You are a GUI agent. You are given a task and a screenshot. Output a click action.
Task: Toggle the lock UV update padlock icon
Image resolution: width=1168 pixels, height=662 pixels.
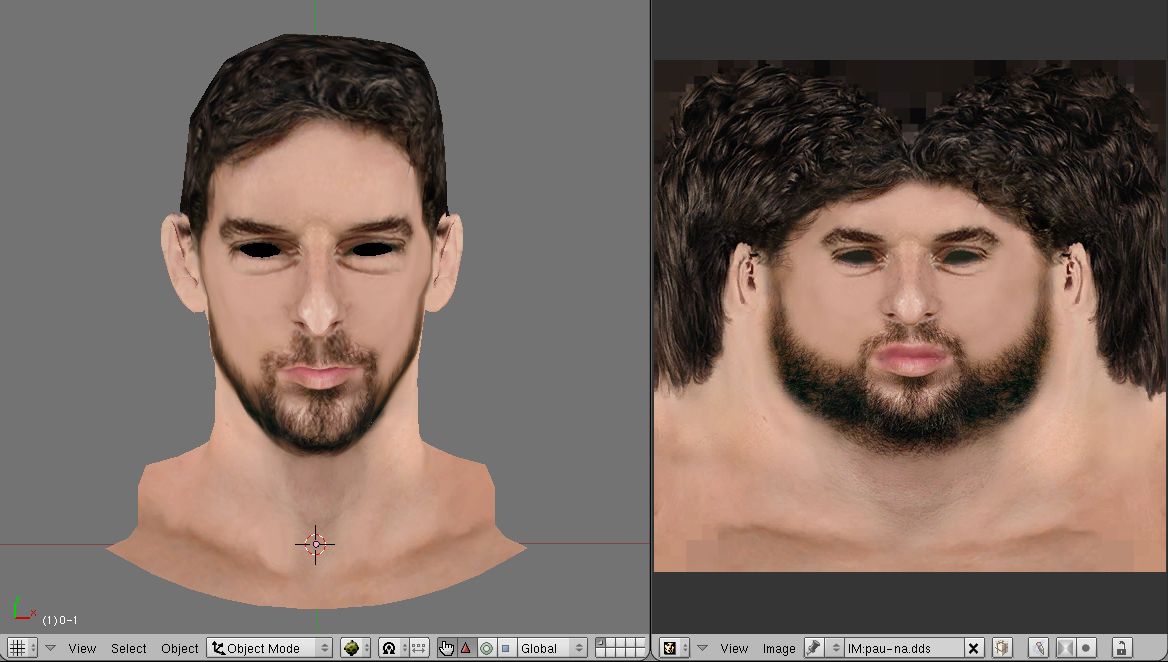point(1121,648)
